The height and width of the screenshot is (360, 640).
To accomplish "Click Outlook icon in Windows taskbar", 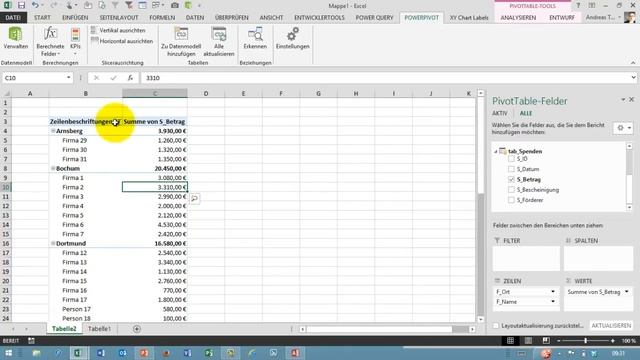I will tap(122, 353).
